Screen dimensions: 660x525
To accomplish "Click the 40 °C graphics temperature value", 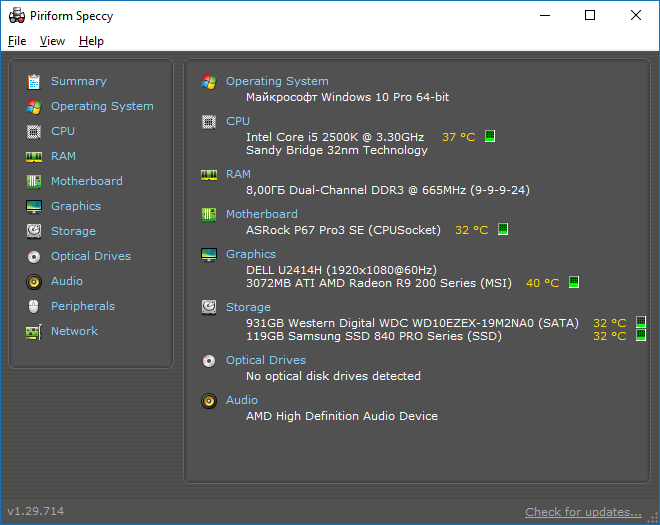I will (543, 283).
